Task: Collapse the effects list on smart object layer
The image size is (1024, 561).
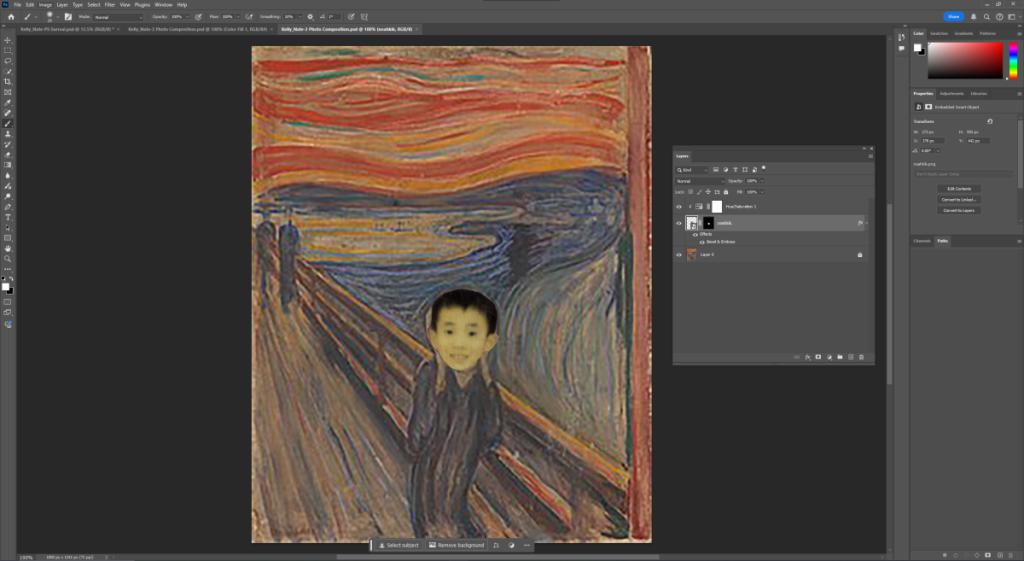Action: pos(866,223)
